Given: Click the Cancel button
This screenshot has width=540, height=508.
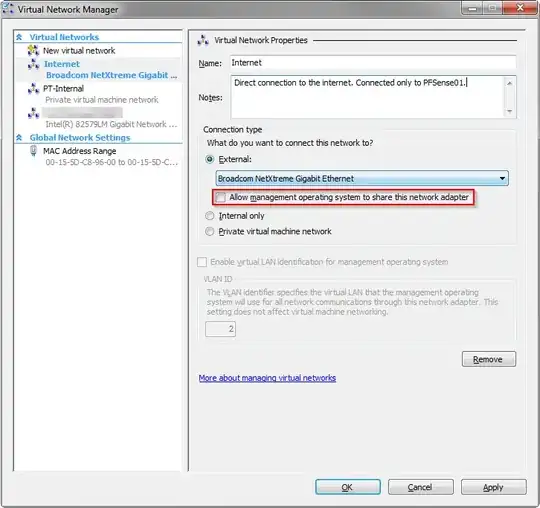Looking at the screenshot, I should pyautogui.click(x=420, y=487).
